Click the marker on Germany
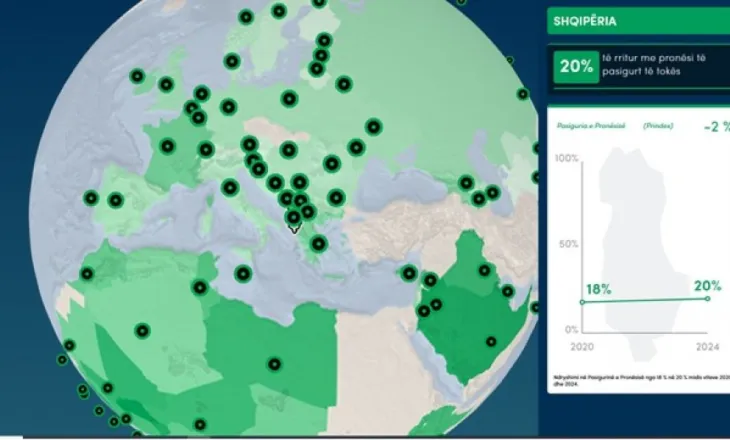Viewport: 730px width, 440px height. click(229, 107)
